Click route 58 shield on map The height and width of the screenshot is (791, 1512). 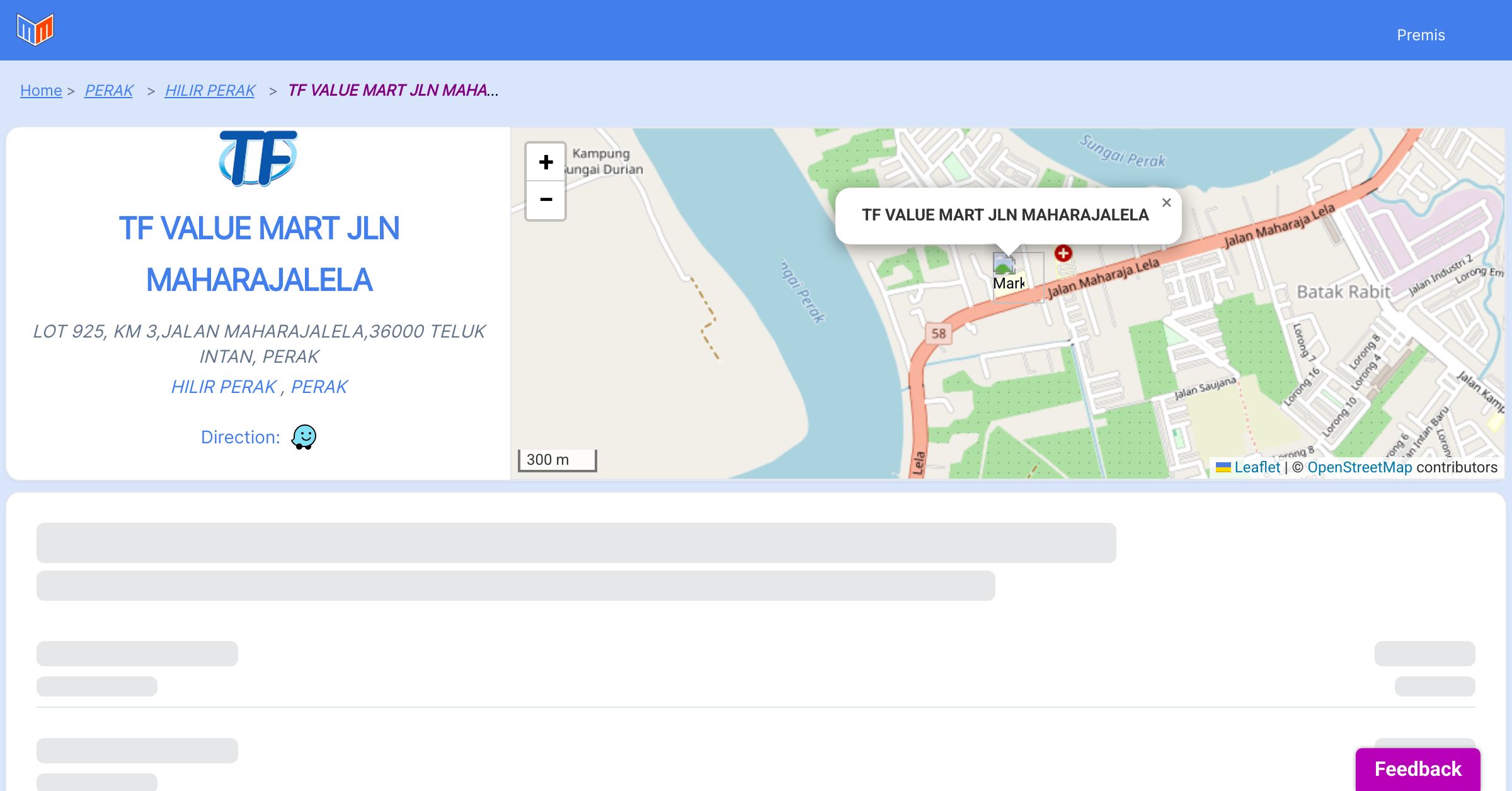[939, 334]
